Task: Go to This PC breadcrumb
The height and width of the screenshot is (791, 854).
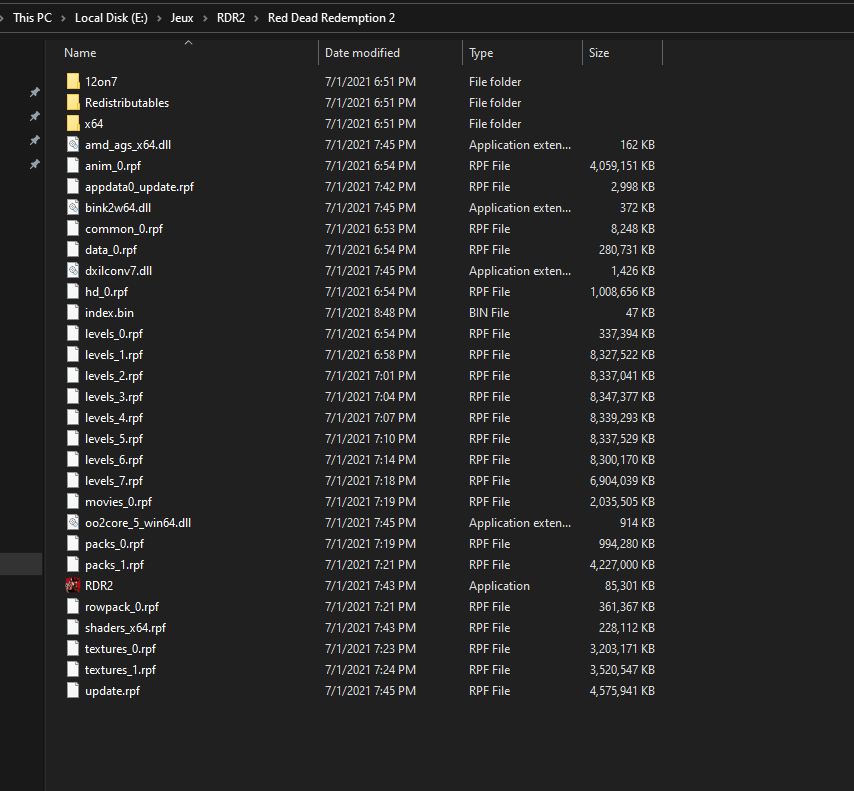Action: [x=32, y=18]
